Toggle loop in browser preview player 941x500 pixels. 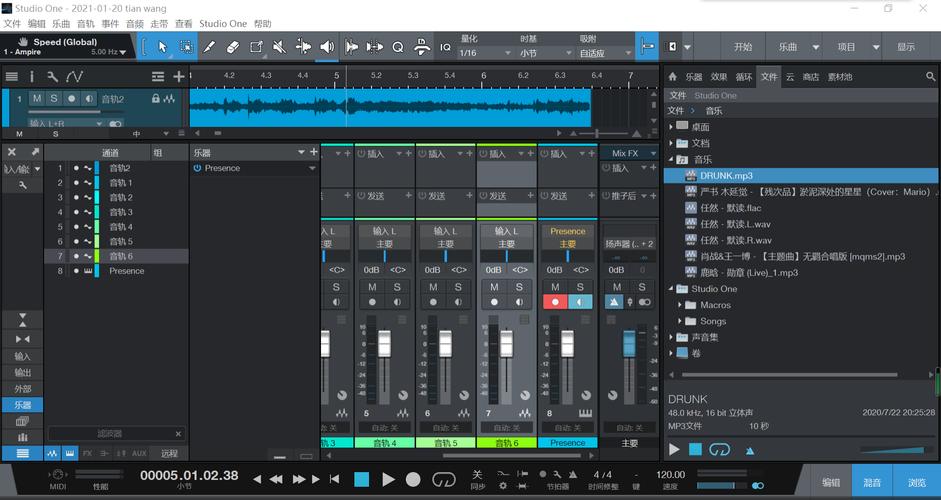click(x=719, y=449)
